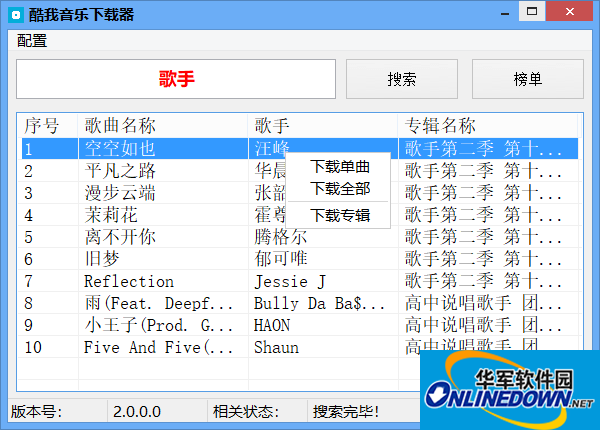Click the 版本号: label in status bar
This screenshot has width=600, height=430.
[36, 412]
